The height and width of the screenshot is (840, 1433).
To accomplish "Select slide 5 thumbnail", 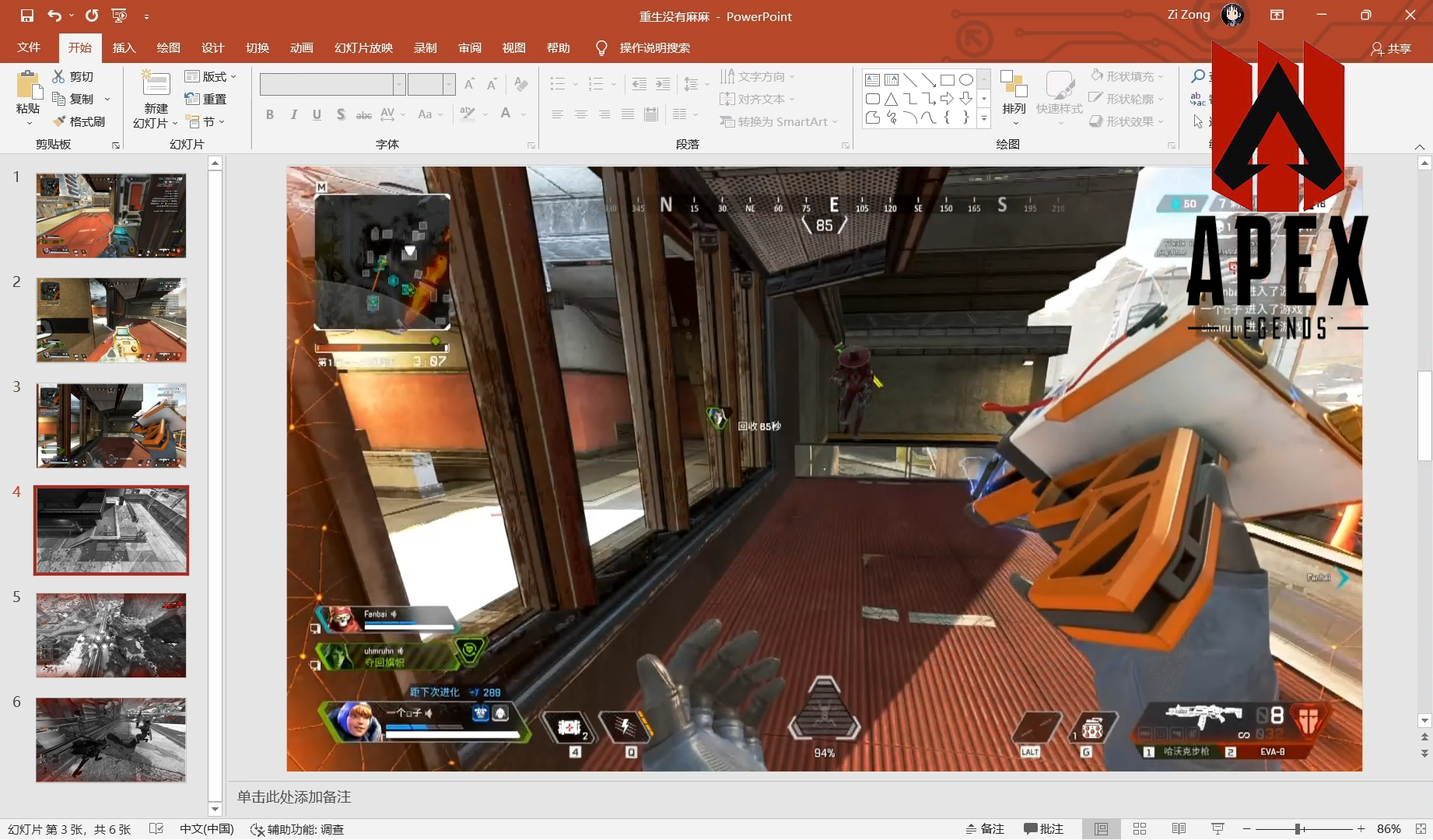I will [111, 635].
